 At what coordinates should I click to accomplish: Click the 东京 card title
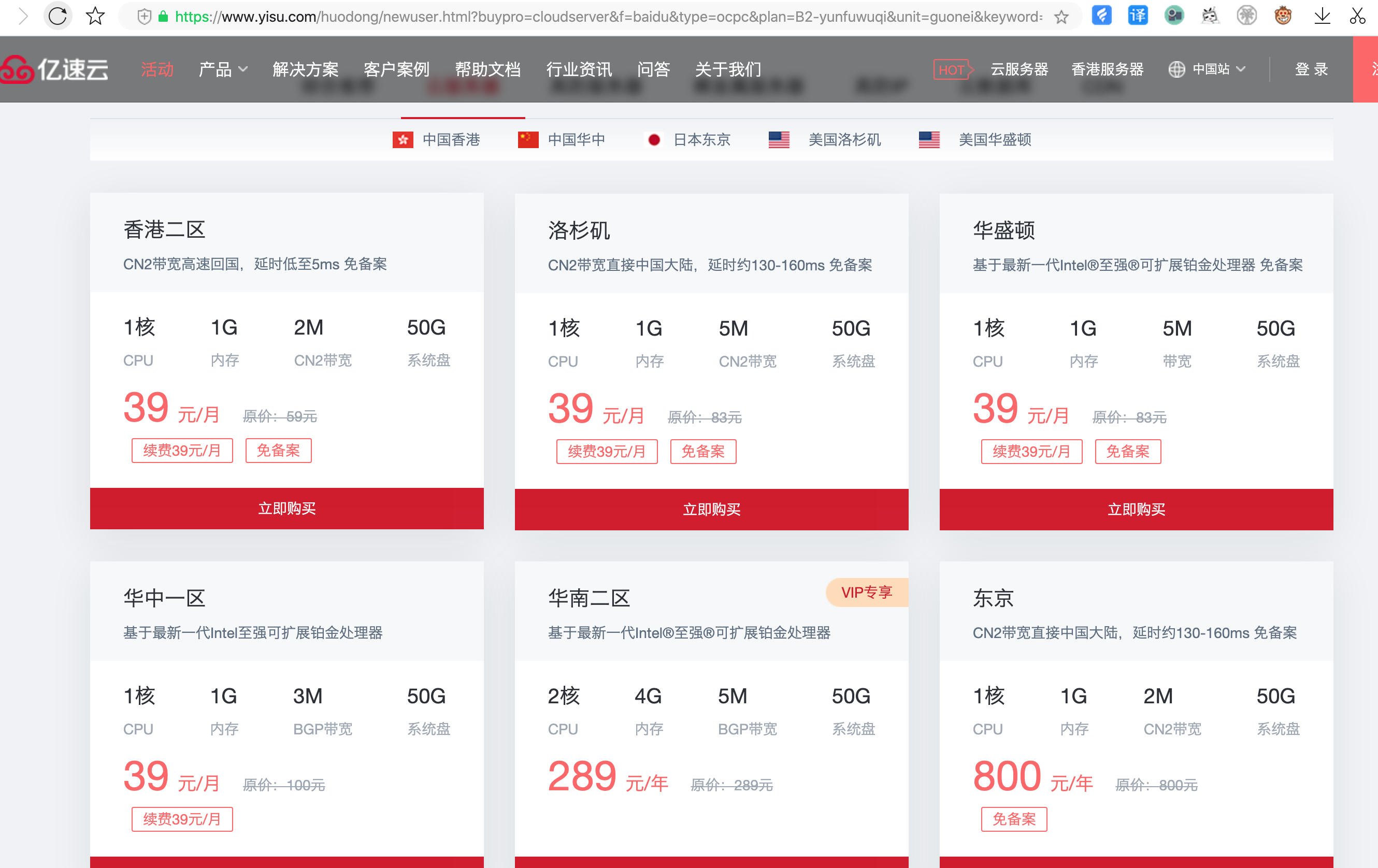click(x=993, y=598)
